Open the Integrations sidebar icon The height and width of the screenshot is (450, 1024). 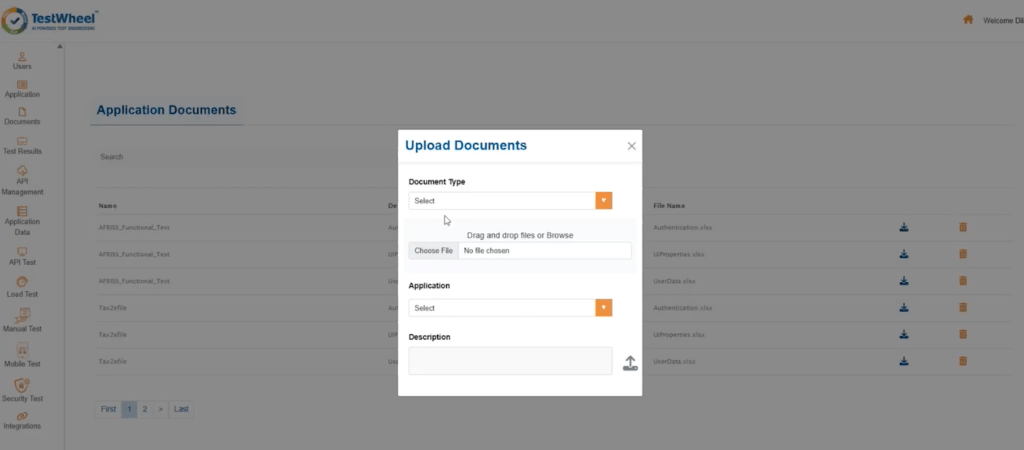pyautogui.click(x=22, y=420)
